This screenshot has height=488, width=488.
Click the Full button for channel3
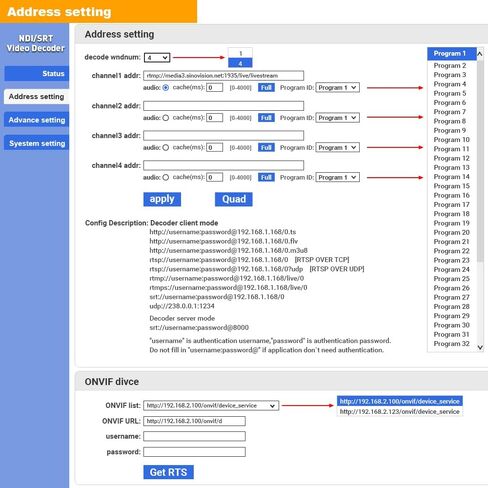pyautogui.click(x=266, y=147)
